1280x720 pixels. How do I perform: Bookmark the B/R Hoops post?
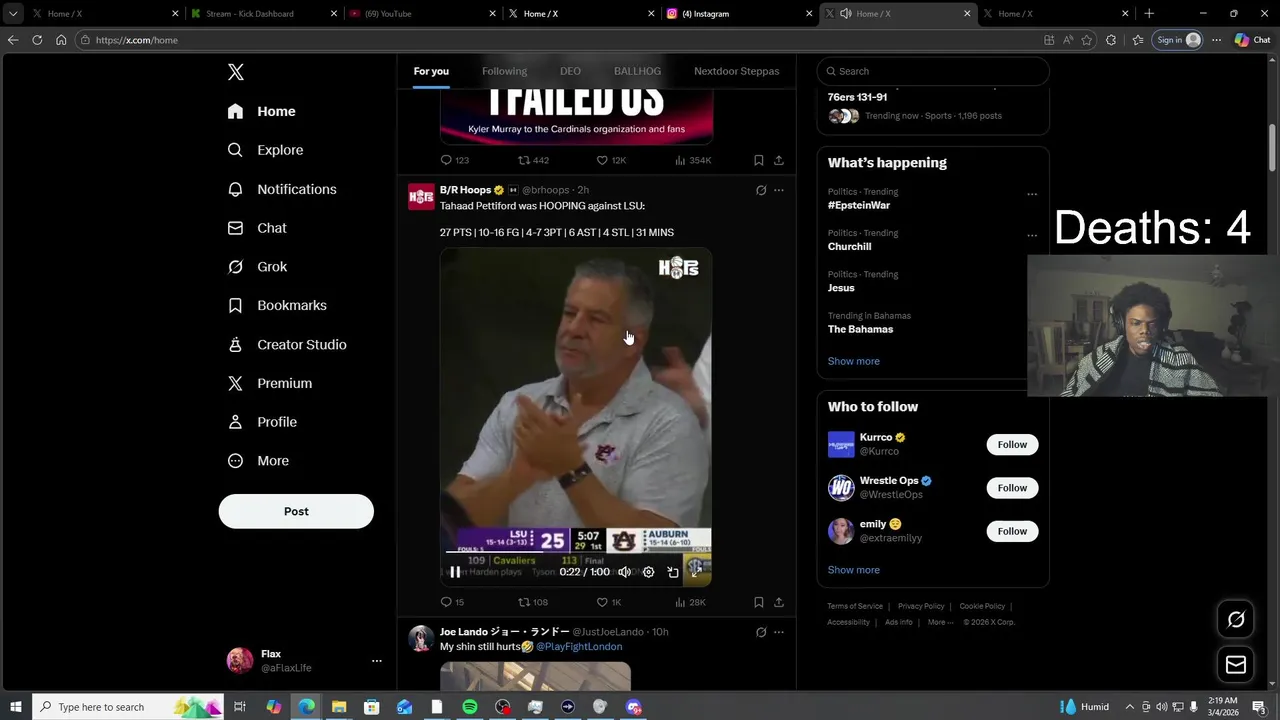759,602
